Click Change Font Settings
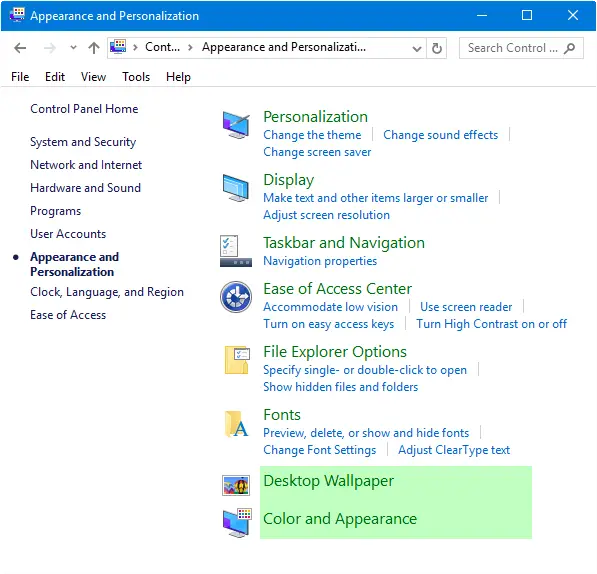This screenshot has height=574, width=597. click(x=320, y=450)
